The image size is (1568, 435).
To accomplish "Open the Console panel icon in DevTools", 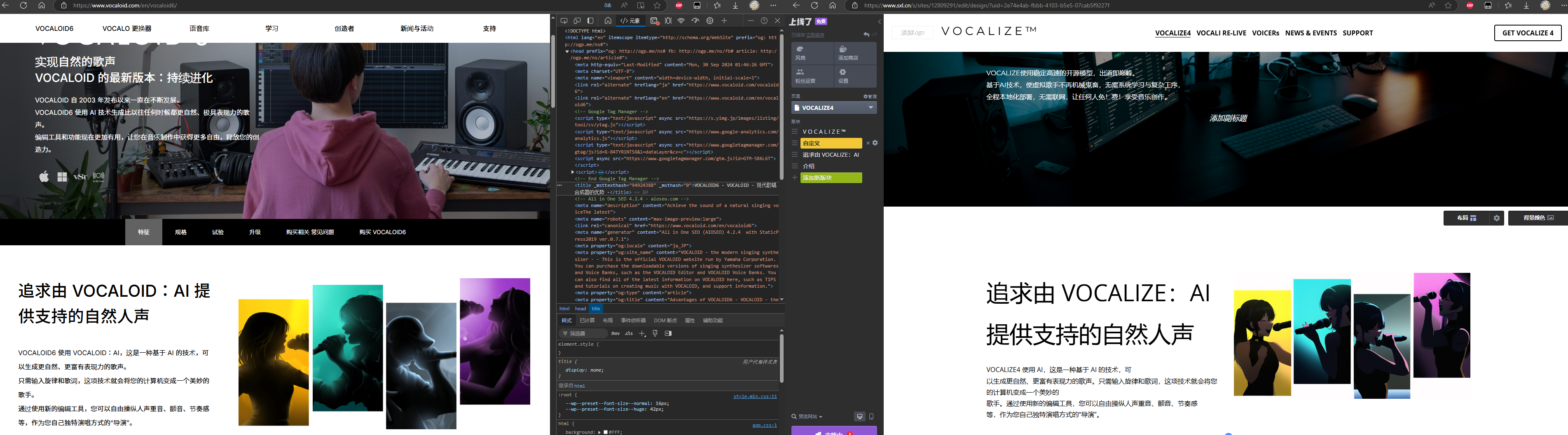I will (654, 21).
